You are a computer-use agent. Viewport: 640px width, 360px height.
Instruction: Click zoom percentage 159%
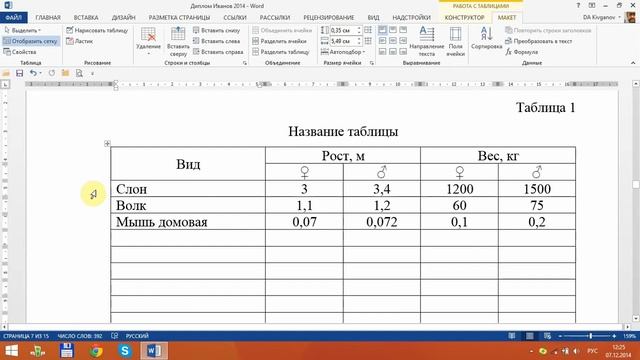point(629,336)
